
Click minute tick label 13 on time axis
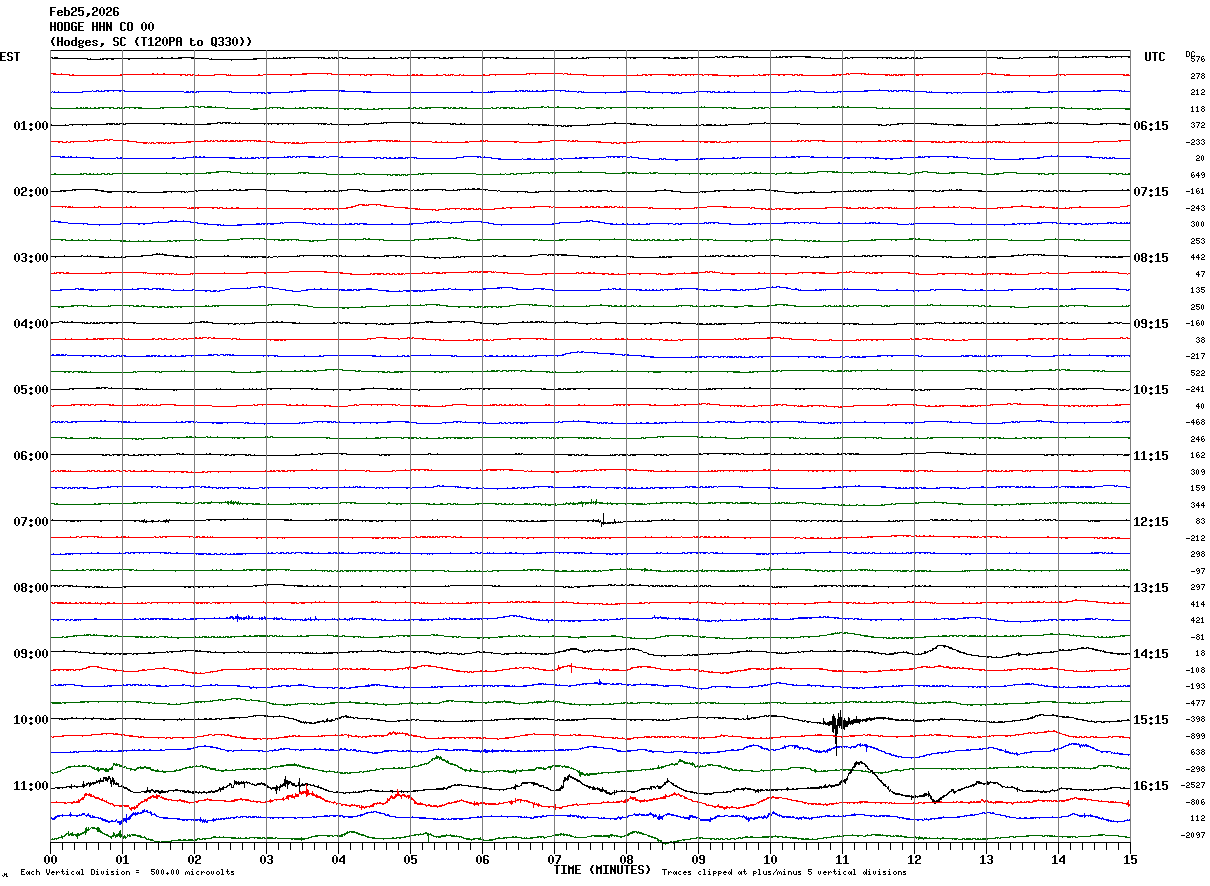(986, 859)
